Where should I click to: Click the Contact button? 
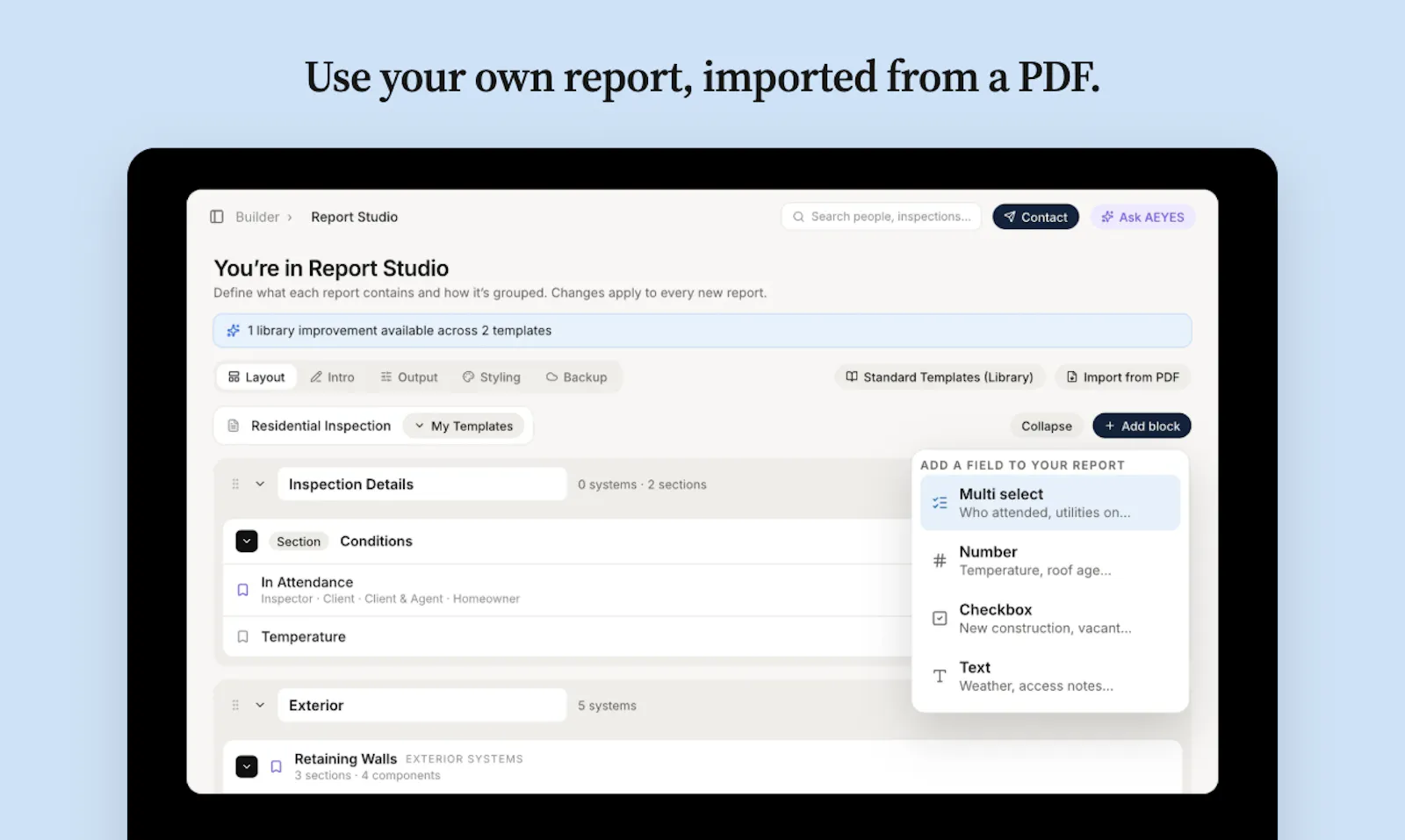point(1035,217)
